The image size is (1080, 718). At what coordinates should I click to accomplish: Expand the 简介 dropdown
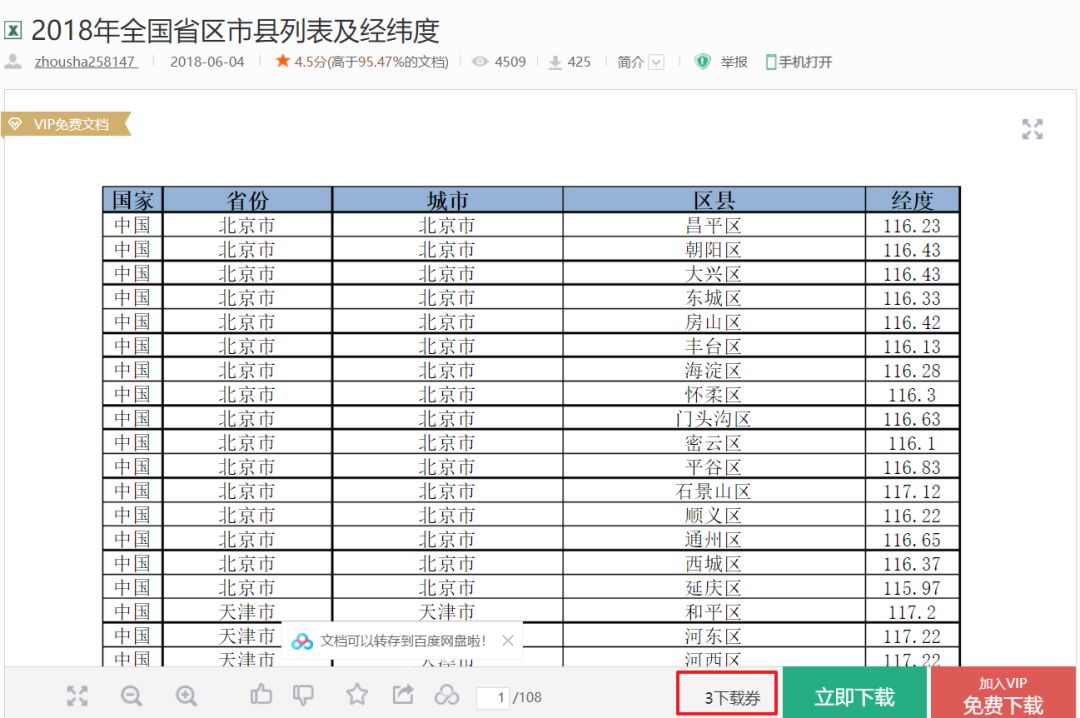tap(640, 62)
